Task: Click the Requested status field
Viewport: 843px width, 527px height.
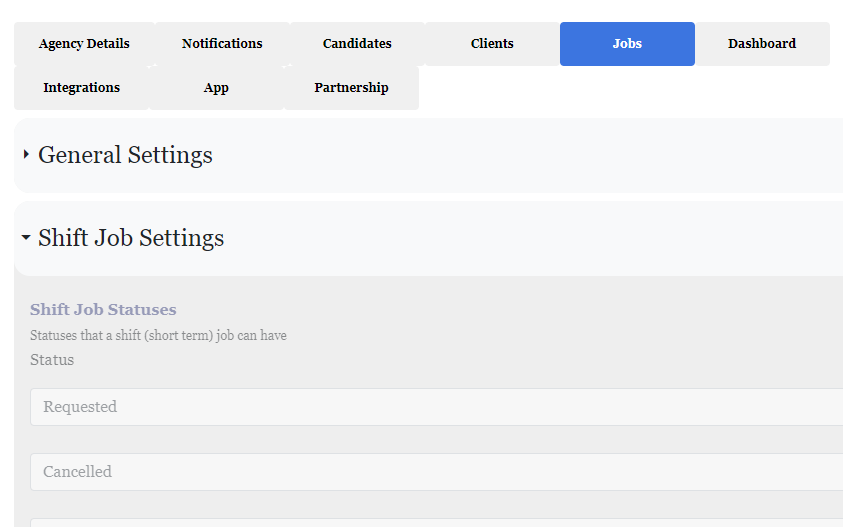Action: (436, 407)
